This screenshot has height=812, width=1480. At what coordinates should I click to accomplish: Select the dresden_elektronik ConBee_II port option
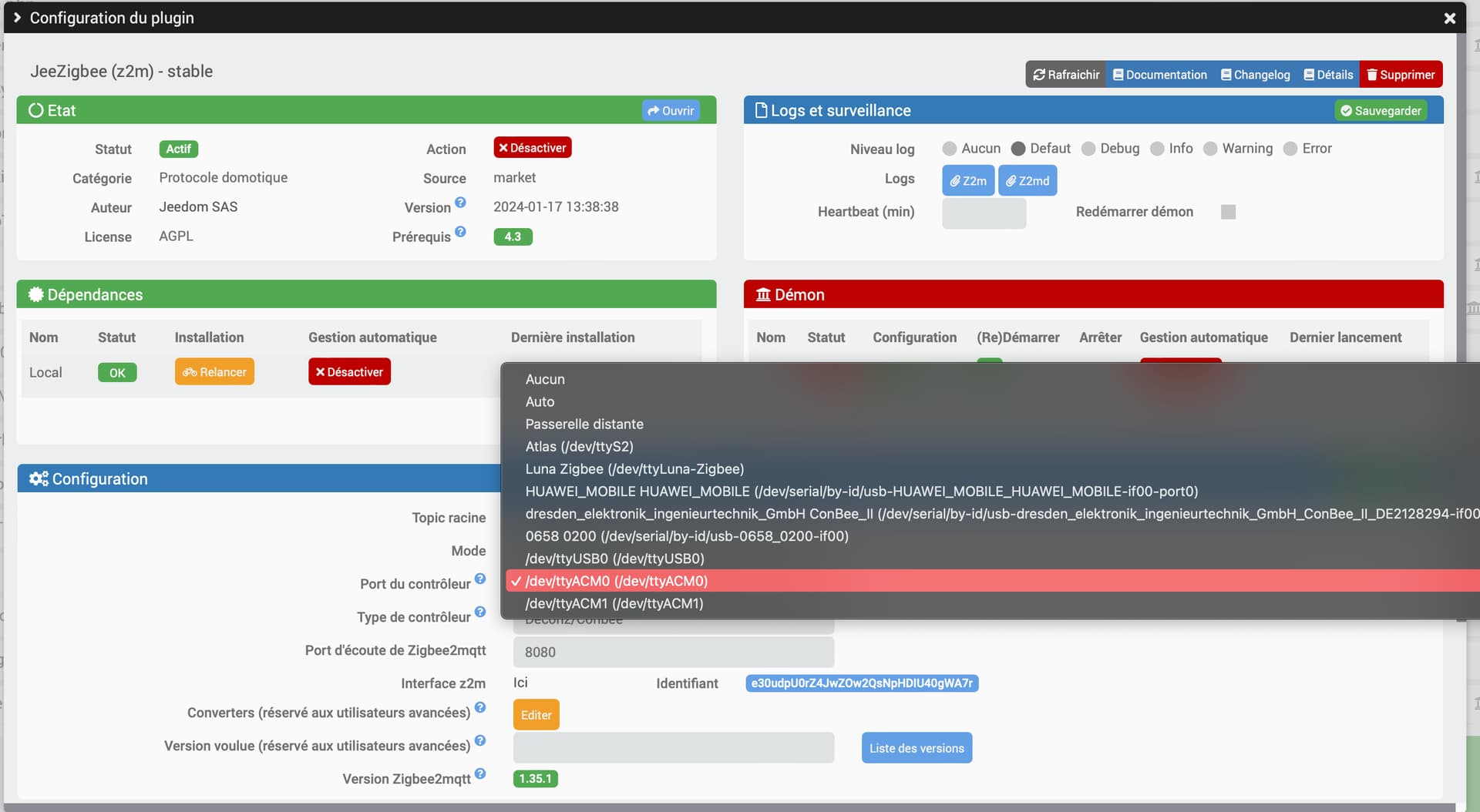click(993, 513)
